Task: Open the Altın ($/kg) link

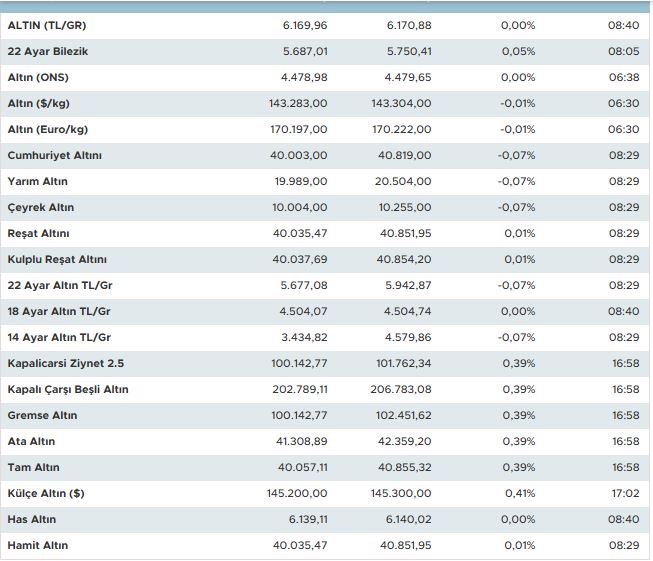Action: pyautogui.click(x=39, y=104)
